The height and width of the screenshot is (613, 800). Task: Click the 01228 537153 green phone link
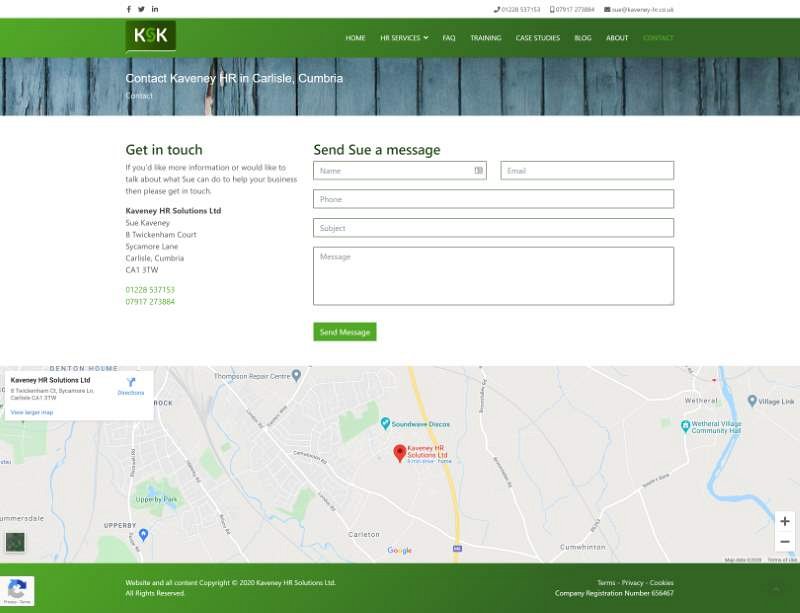[x=150, y=290]
